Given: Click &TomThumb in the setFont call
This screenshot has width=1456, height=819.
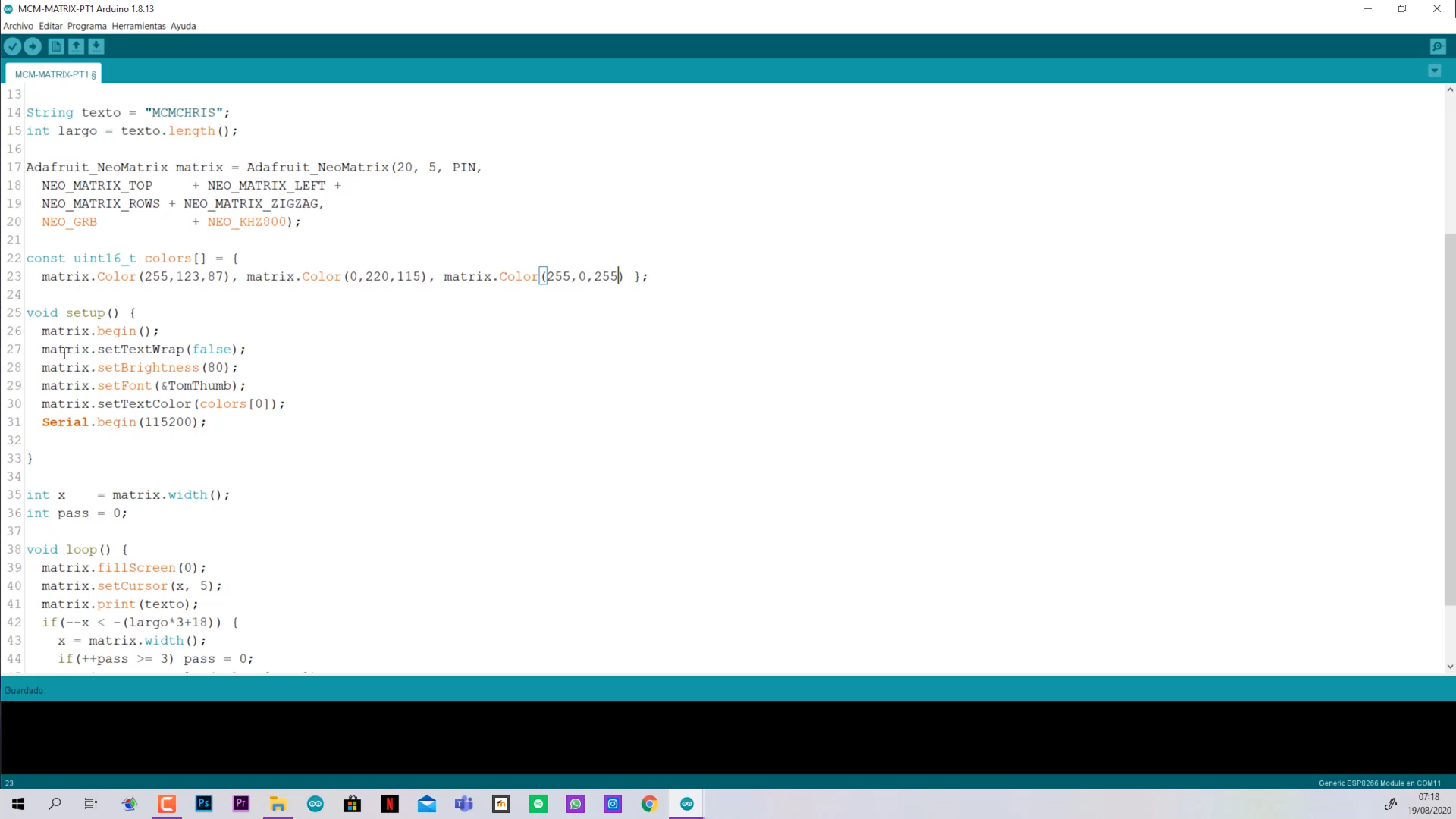Looking at the screenshot, I should point(196,385).
